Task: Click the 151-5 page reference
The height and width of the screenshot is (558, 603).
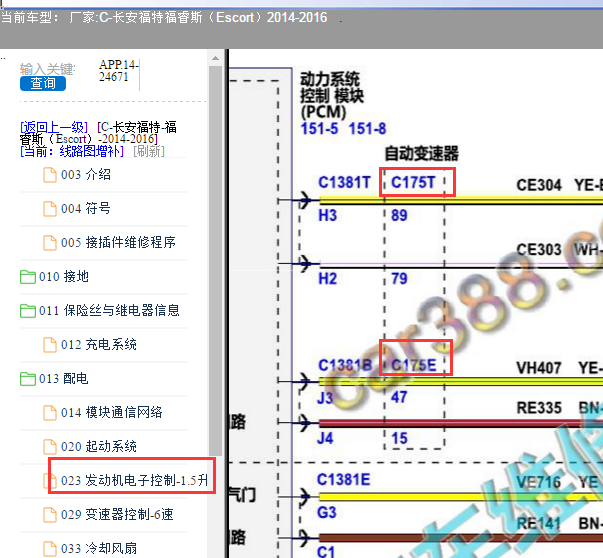Action: 320,129
